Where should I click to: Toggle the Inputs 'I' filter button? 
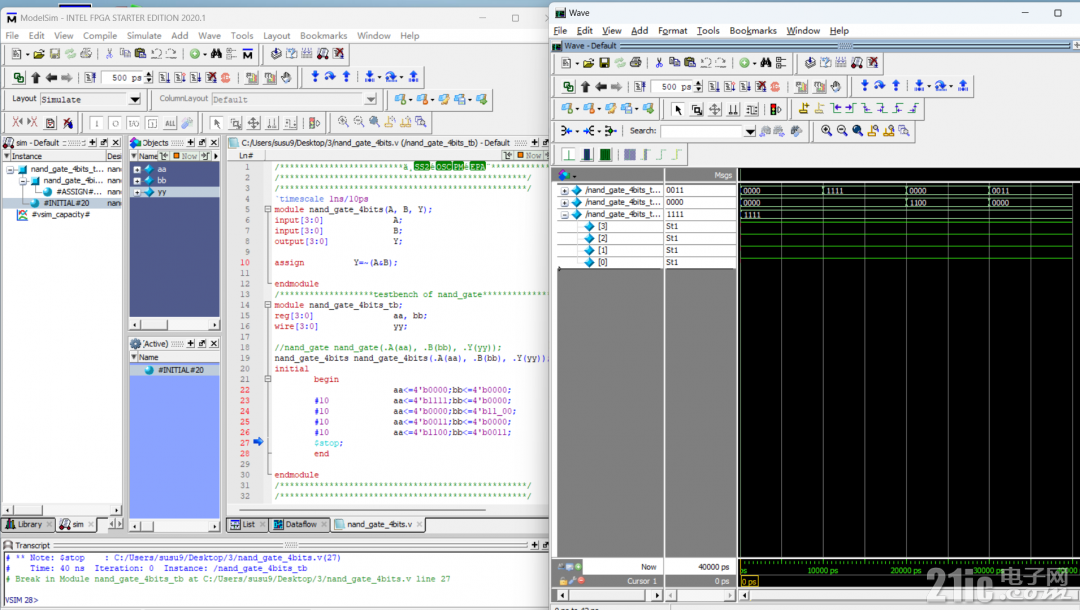click(96, 123)
